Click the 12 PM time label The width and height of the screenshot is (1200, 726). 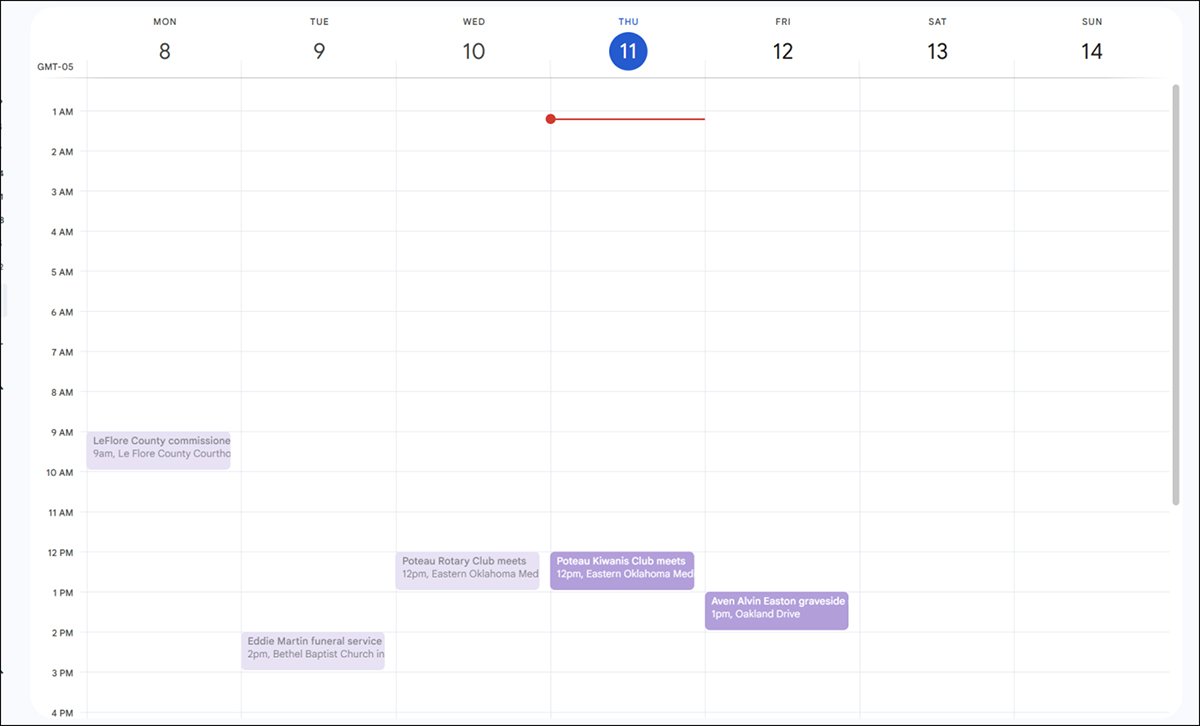(x=62, y=553)
